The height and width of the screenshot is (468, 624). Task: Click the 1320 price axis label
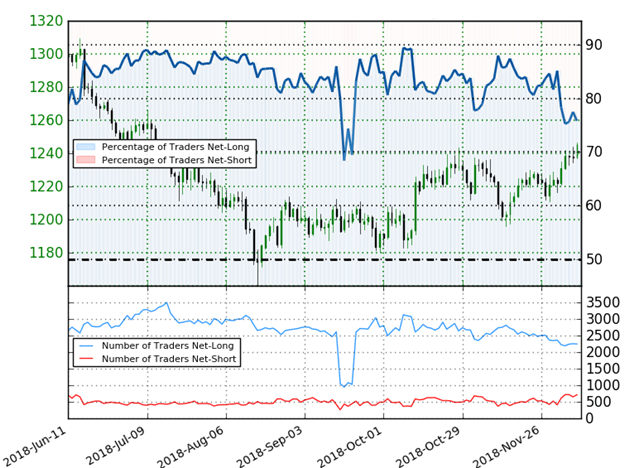tap(46, 21)
